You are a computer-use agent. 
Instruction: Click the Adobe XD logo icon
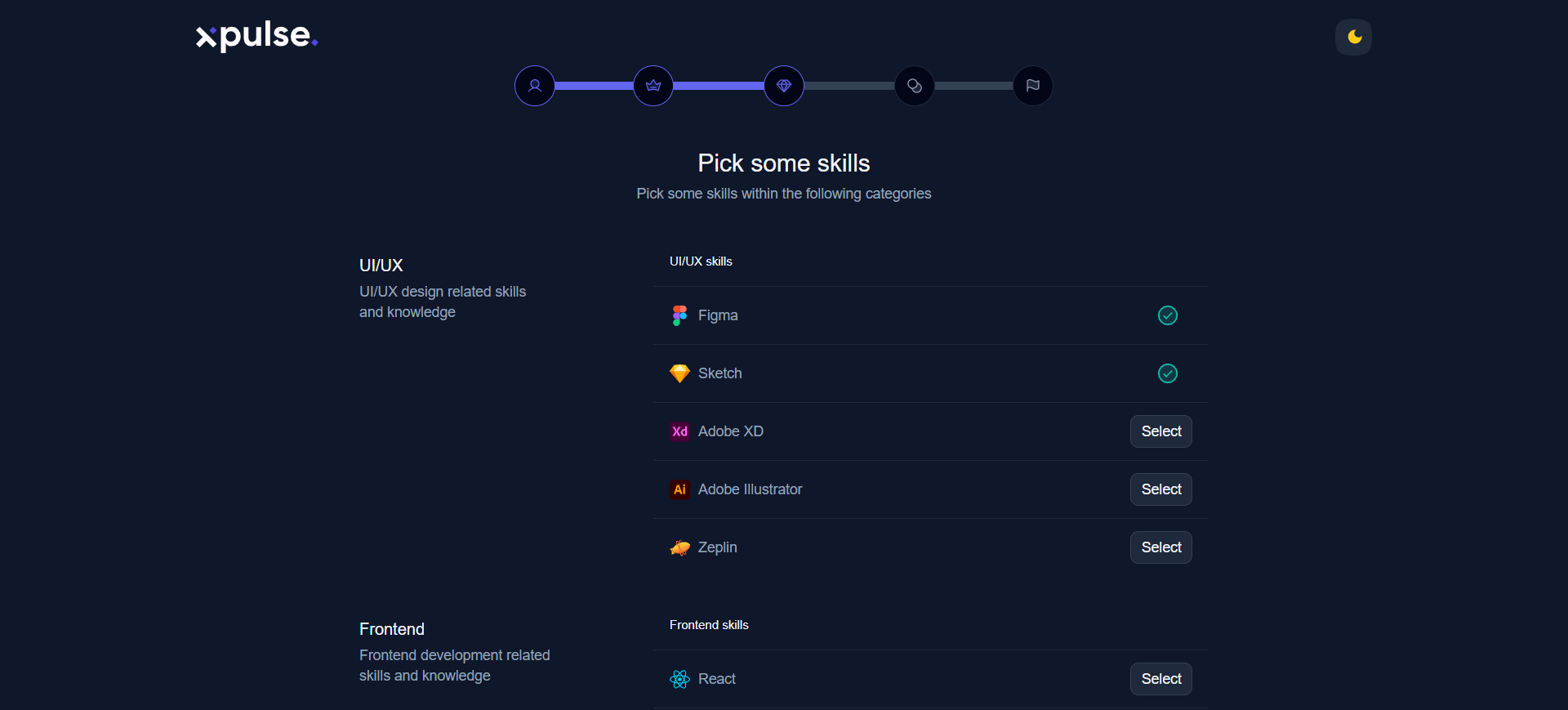[x=679, y=431]
